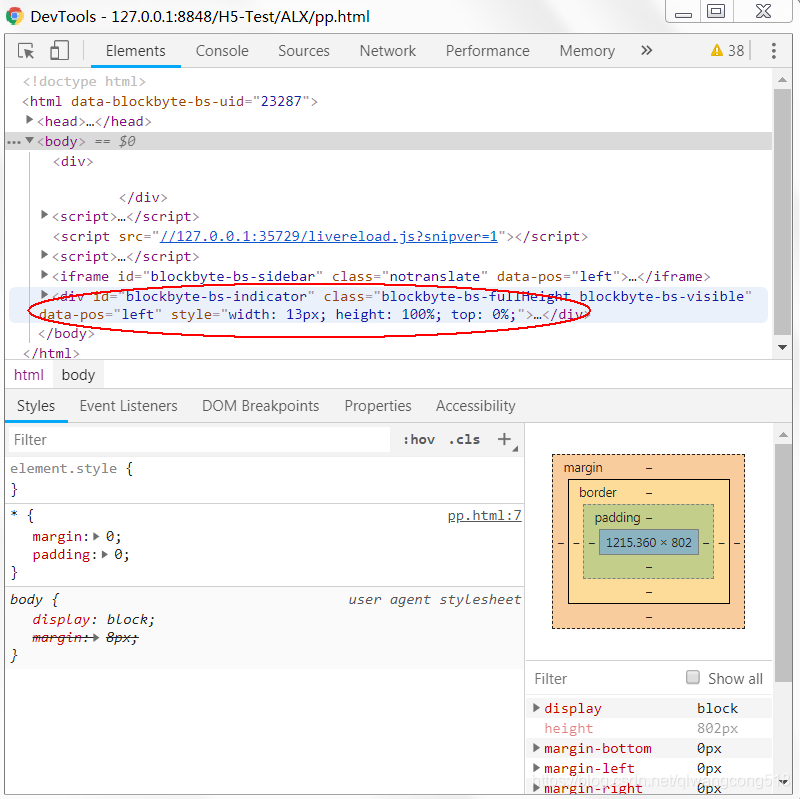Image resolution: width=800 pixels, height=799 pixels.
Task: Follow the livereload.js script source link
Action: click(329, 236)
